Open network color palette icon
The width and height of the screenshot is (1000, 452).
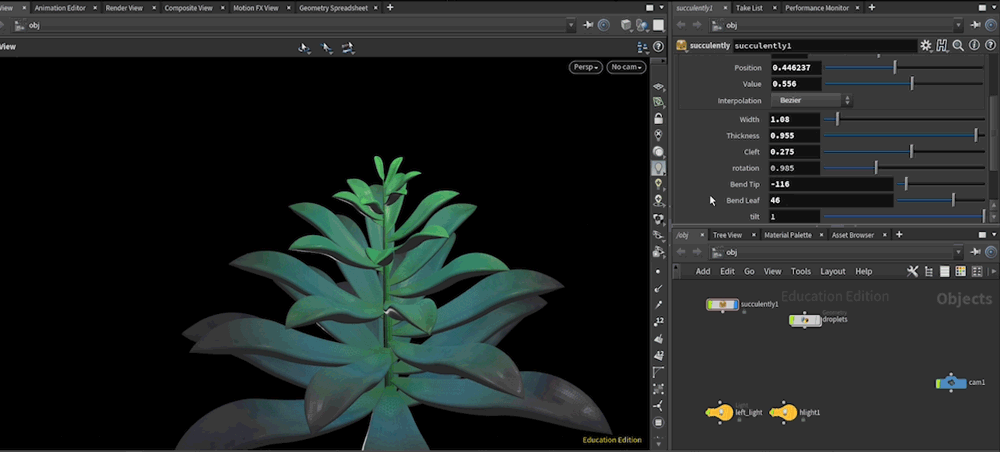pos(960,272)
